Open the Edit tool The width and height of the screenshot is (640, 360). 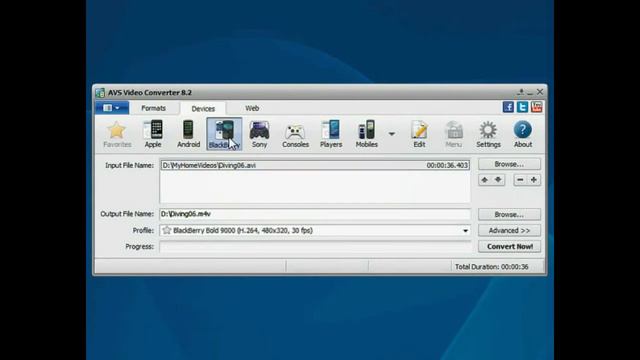tap(419, 134)
